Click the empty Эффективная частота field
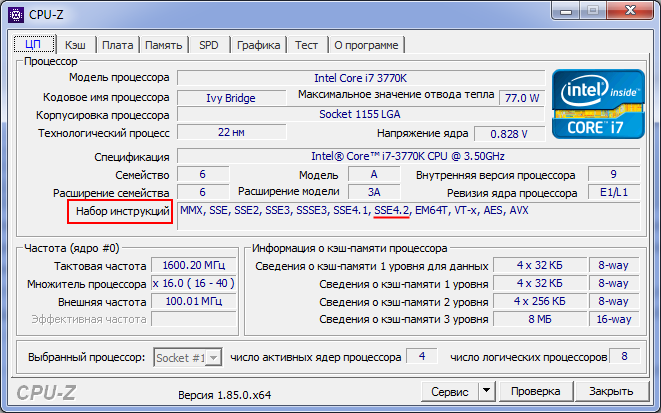This screenshot has width=661, height=413. 194,319
